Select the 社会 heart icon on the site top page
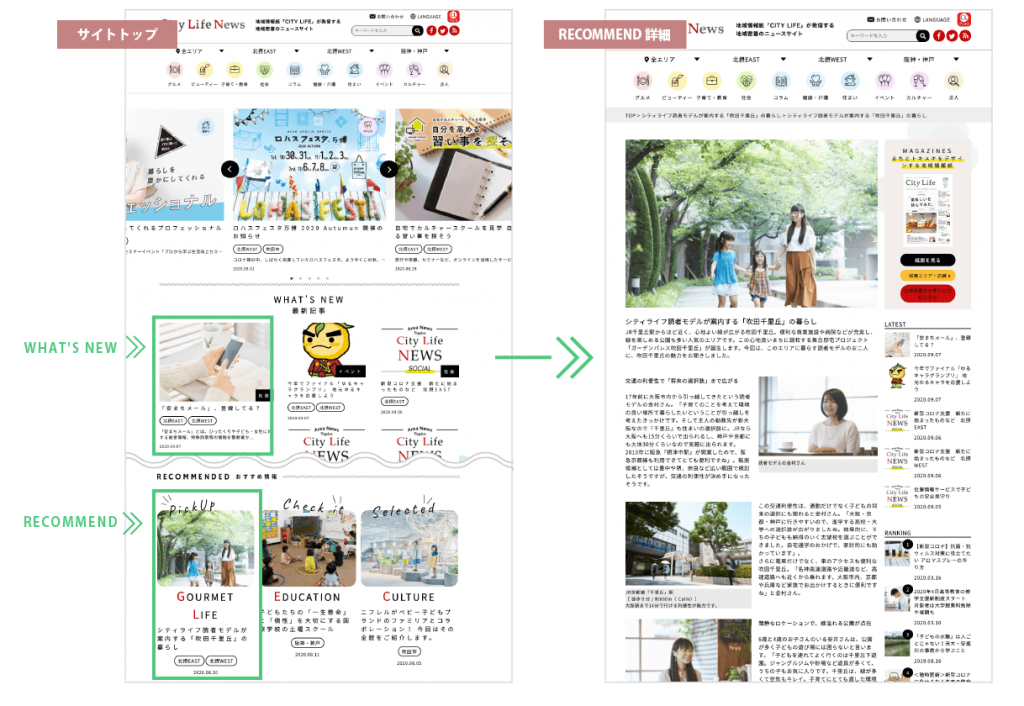 point(264,70)
